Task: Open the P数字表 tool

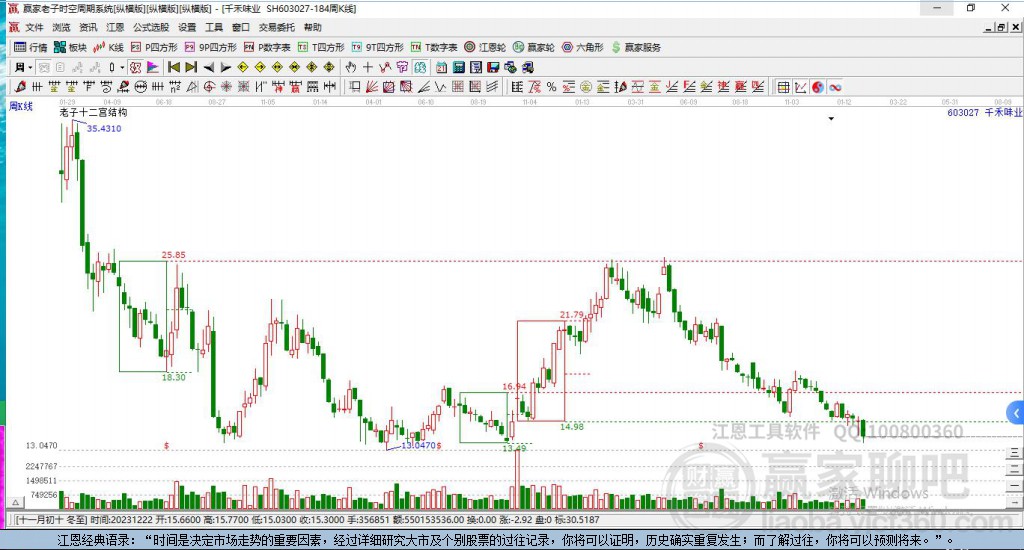Action: pos(267,47)
